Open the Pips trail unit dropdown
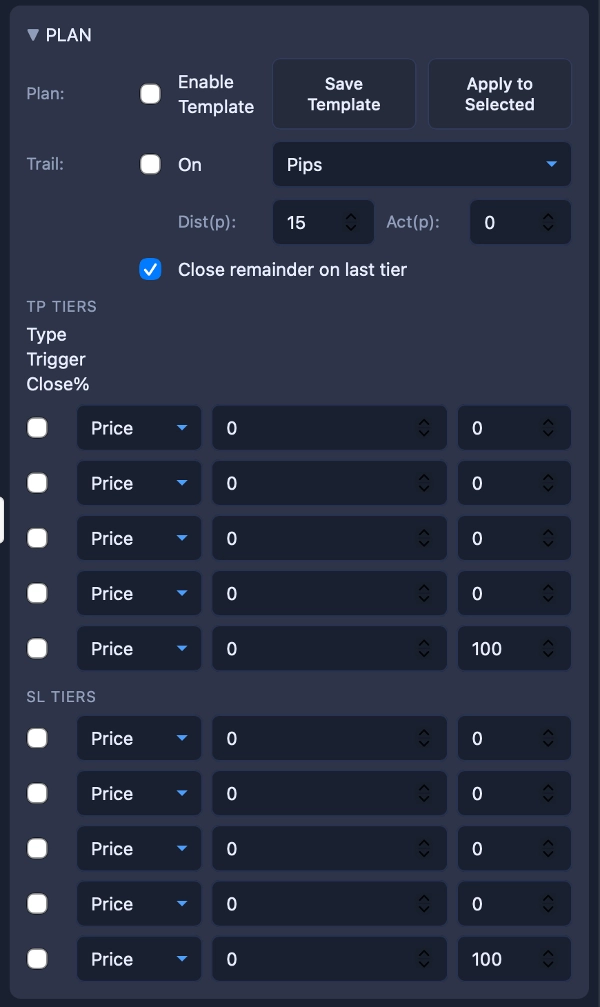This screenshot has height=1007, width=600. 421,165
